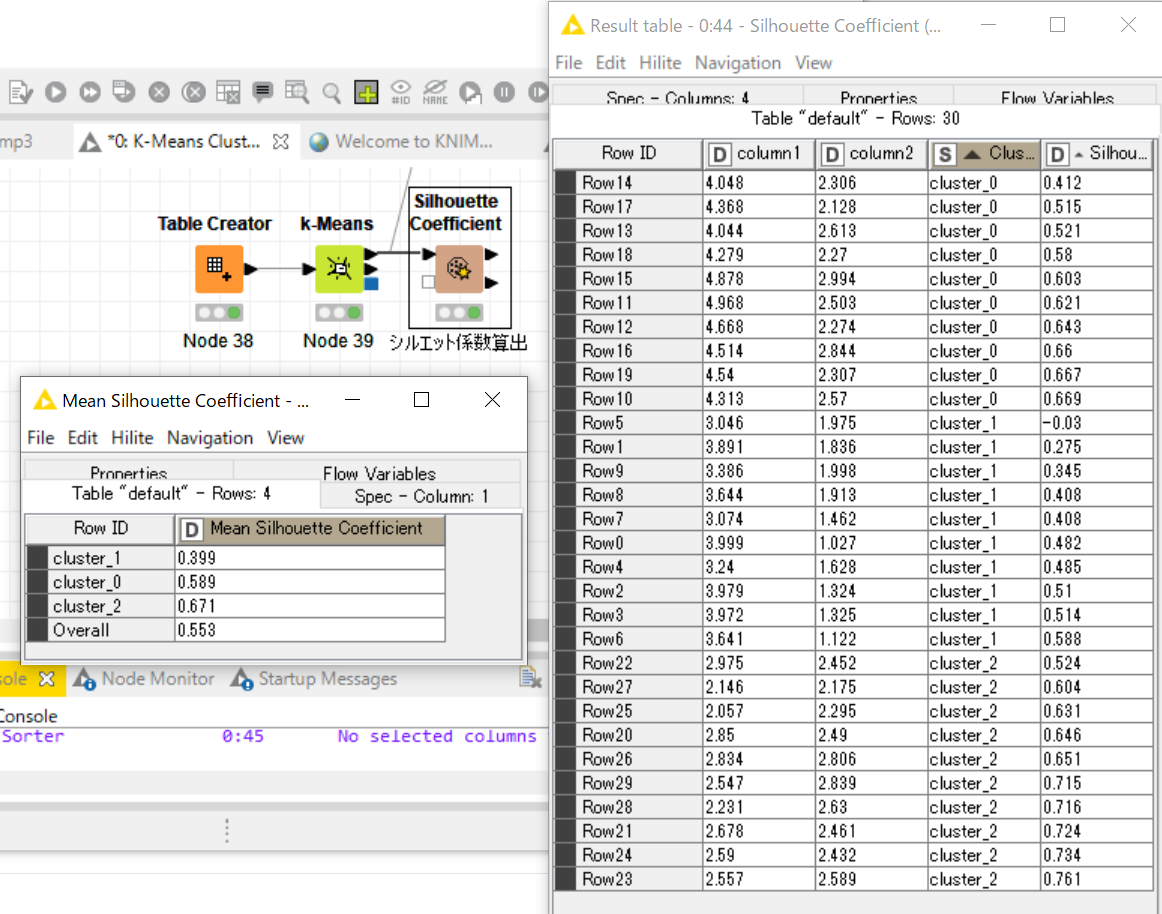Screen dimensions: 1162x914
Task: Toggle the hide node #ID eye icon
Action: [401, 92]
